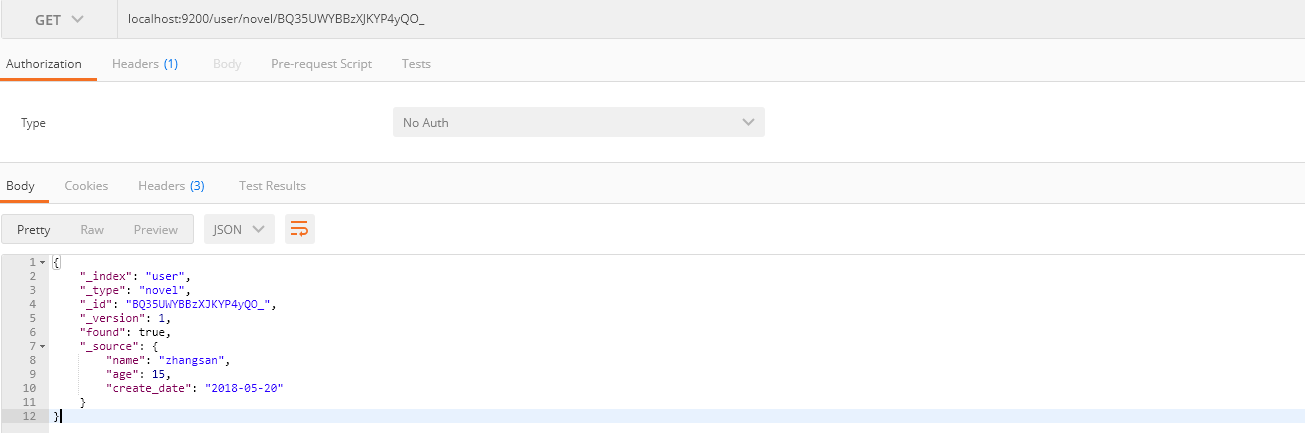
Task: Switch to Preview view mode
Action: click(156, 229)
